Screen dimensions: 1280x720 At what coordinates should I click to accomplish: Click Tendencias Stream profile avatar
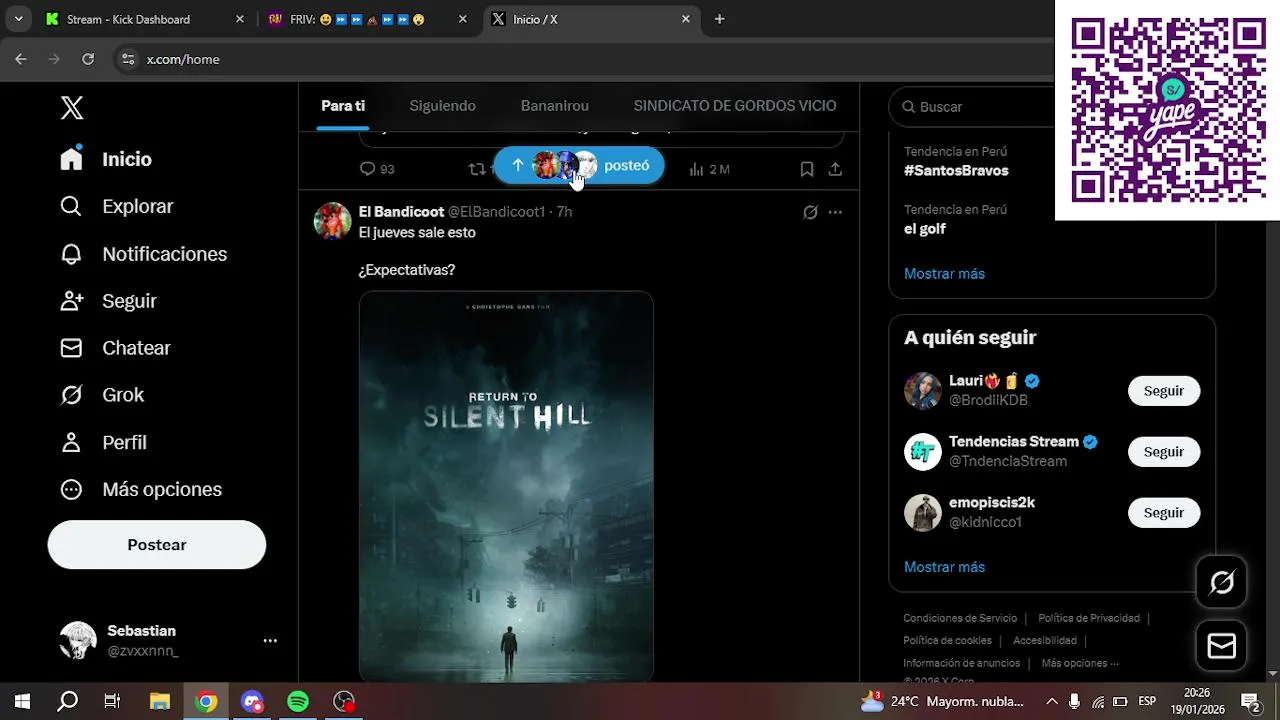[x=923, y=452]
